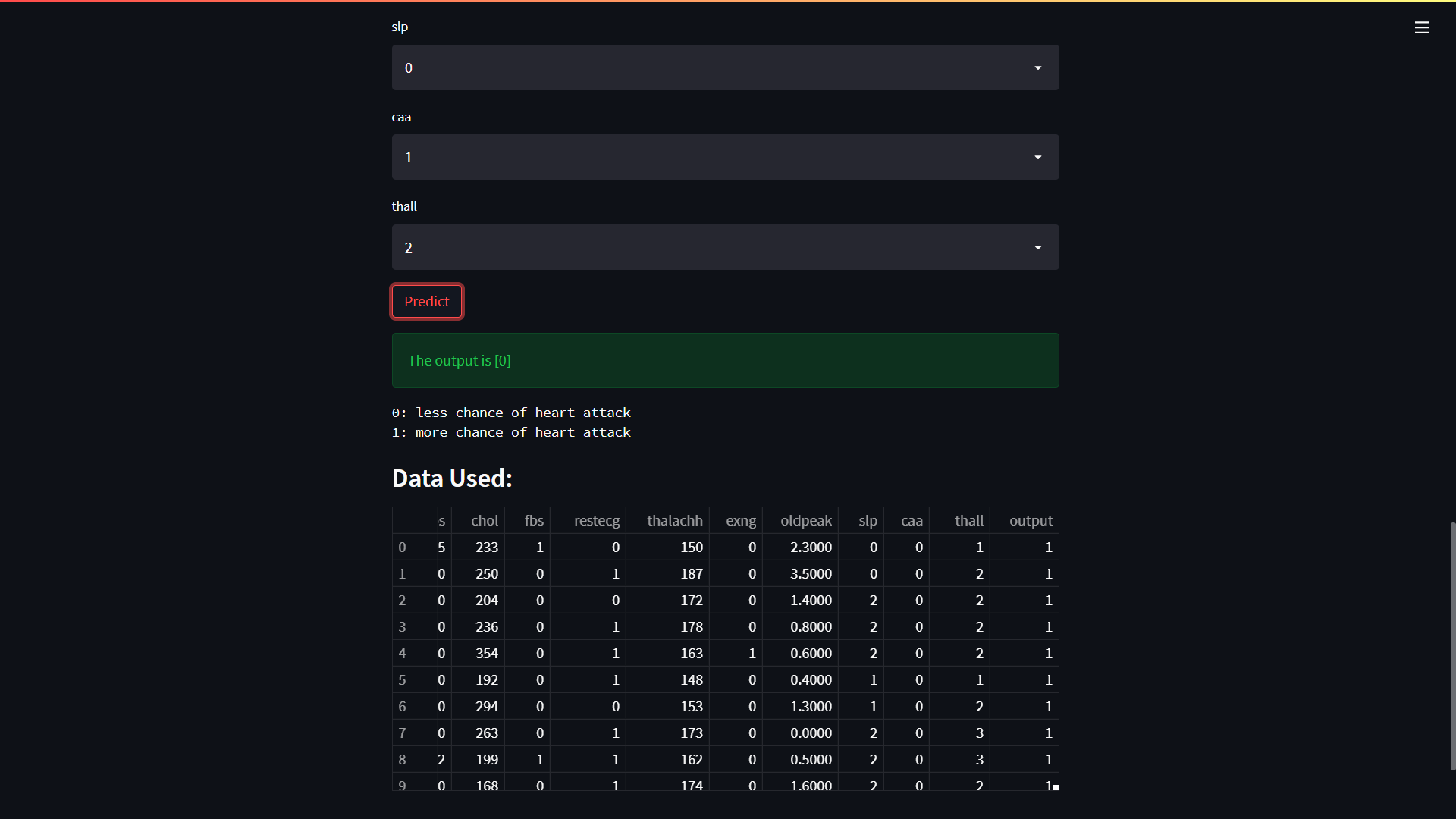Click the caa dropdown arrow
This screenshot has width=1456, height=819.
pos(1037,158)
